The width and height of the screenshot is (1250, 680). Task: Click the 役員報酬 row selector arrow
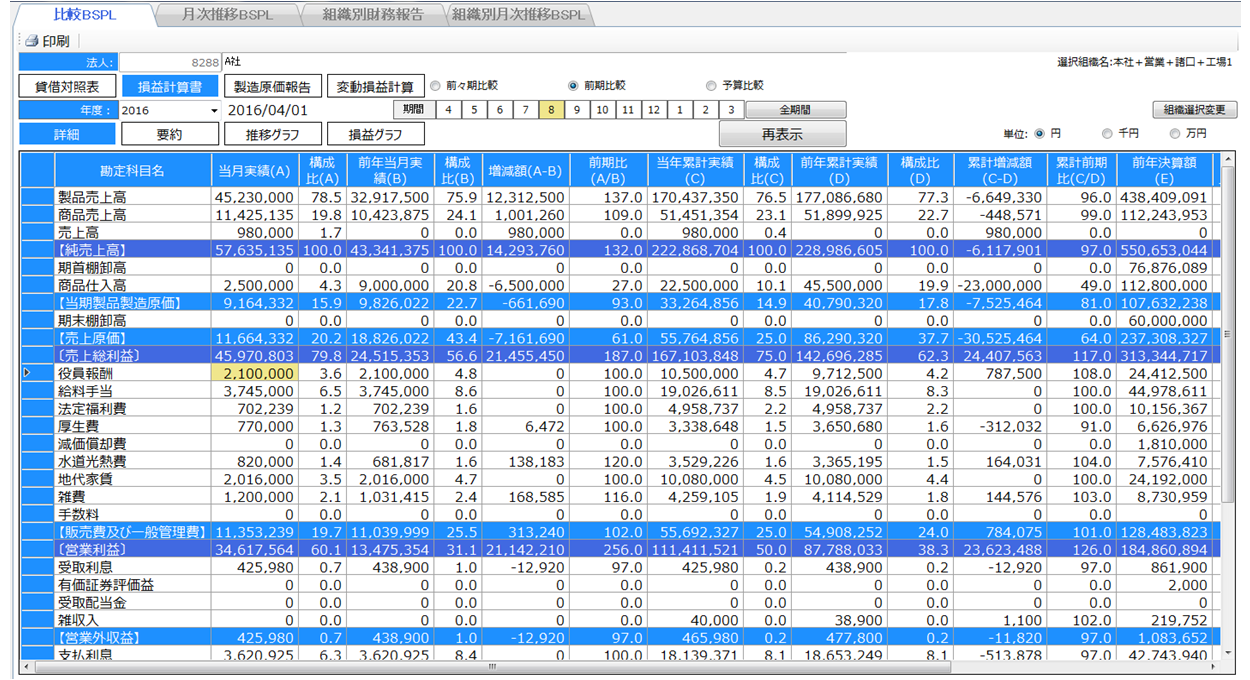[x=27, y=373]
